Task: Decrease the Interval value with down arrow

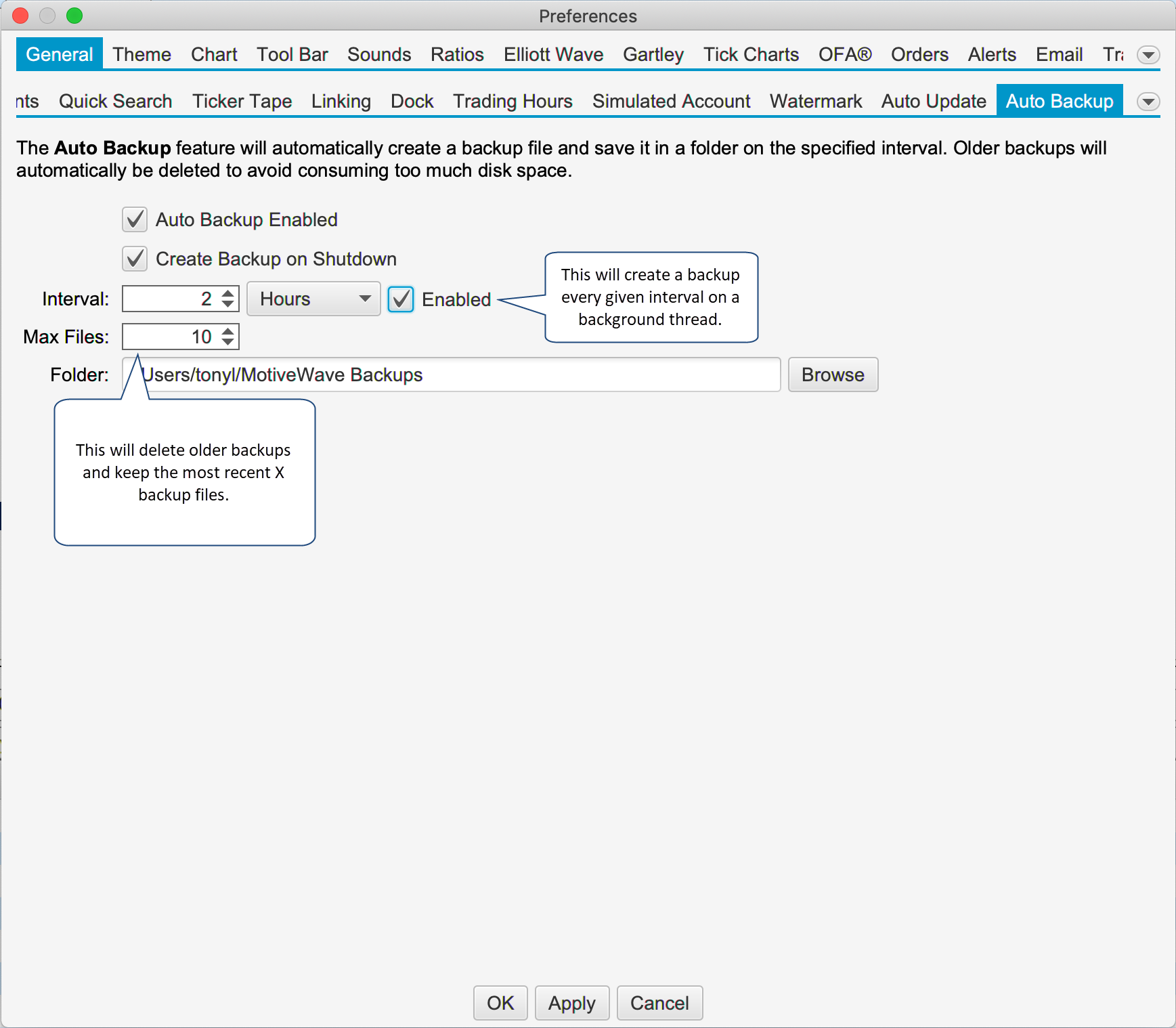Action: 228,305
